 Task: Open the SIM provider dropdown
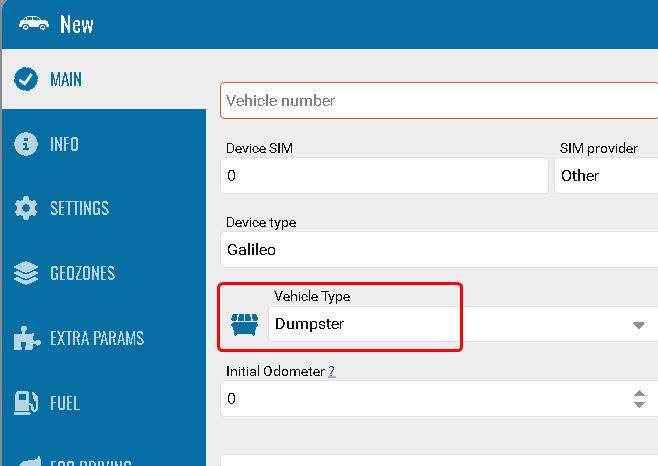(604, 176)
